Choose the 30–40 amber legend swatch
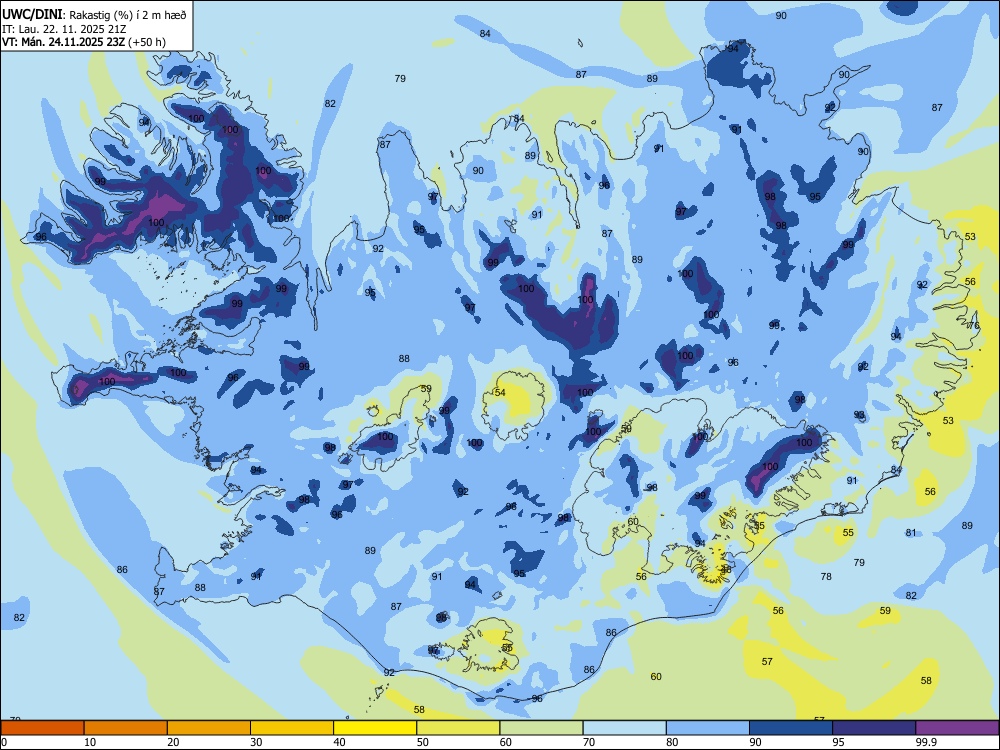The width and height of the screenshot is (1000, 750). 292,728
